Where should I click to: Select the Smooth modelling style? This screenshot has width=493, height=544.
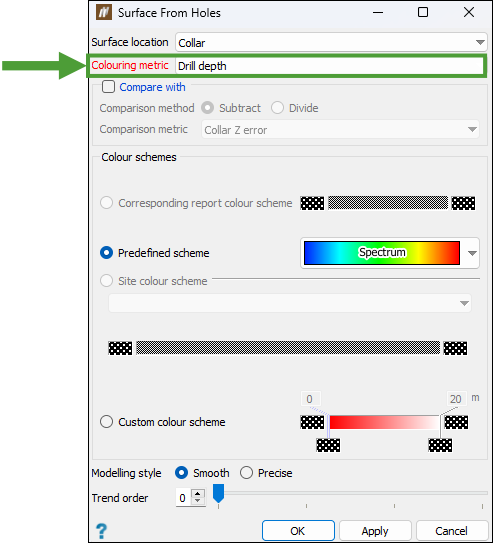point(181,473)
